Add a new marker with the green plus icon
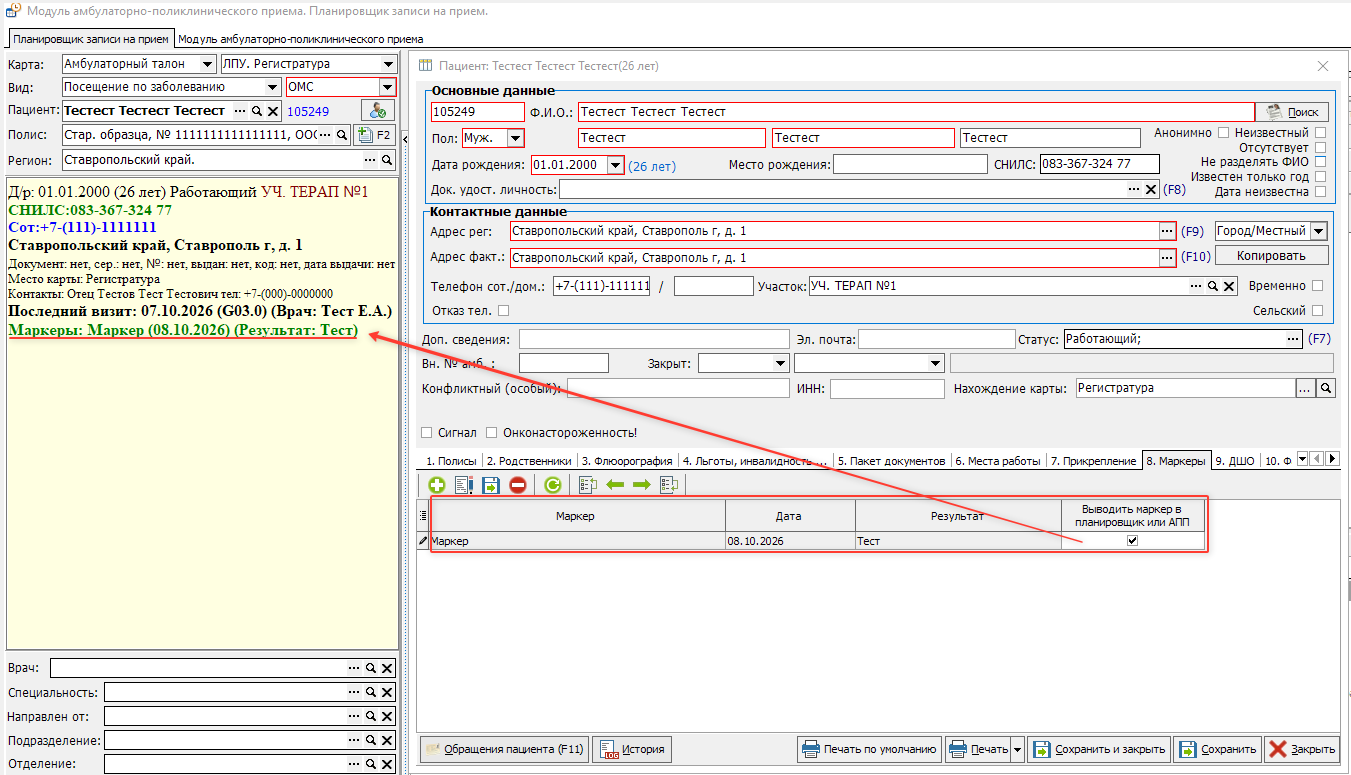This screenshot has height=775, width=1351. pyautogui.click(x=437, y=485)
